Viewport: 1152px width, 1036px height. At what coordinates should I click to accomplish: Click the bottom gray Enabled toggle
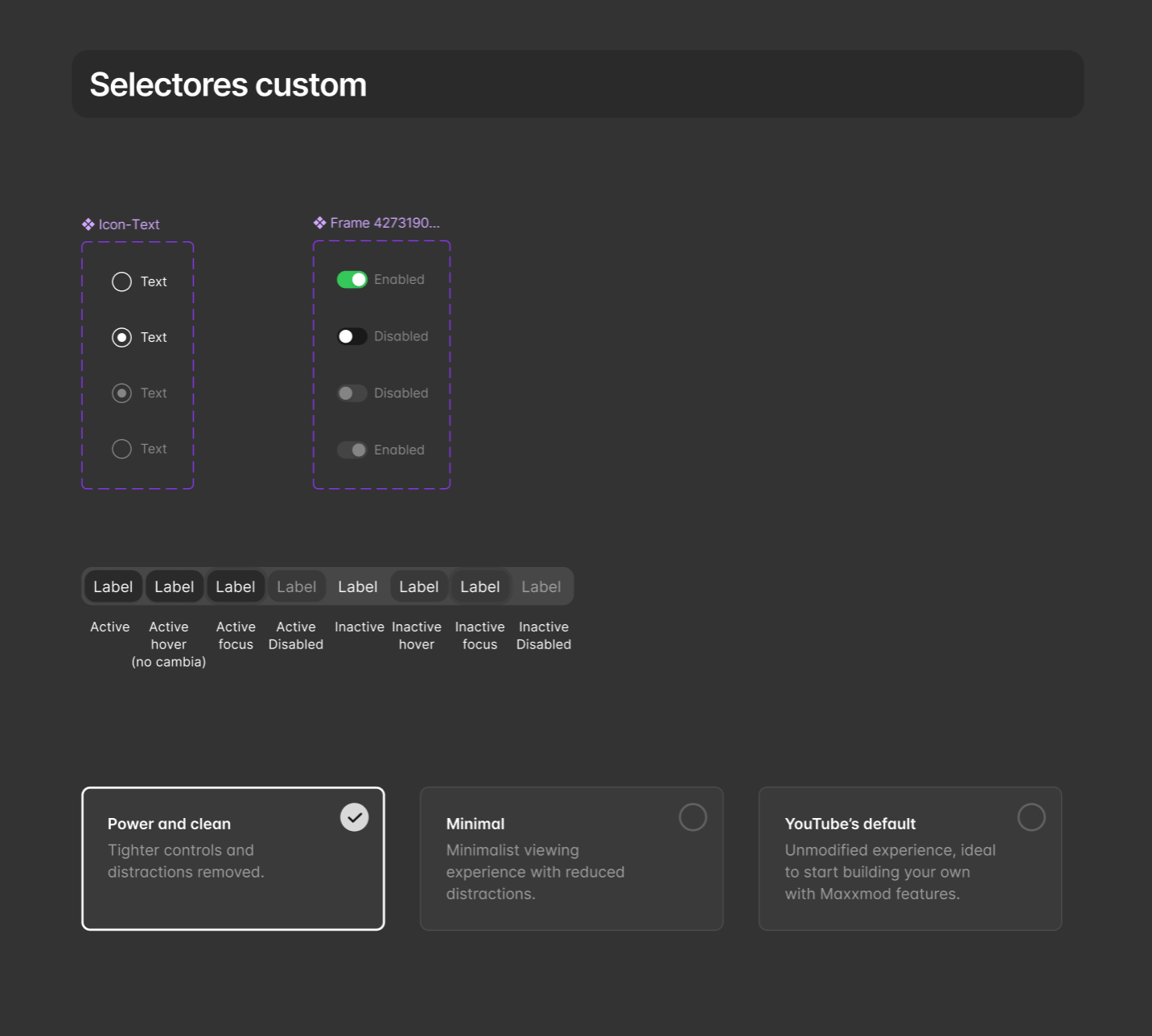click(352, 450)
